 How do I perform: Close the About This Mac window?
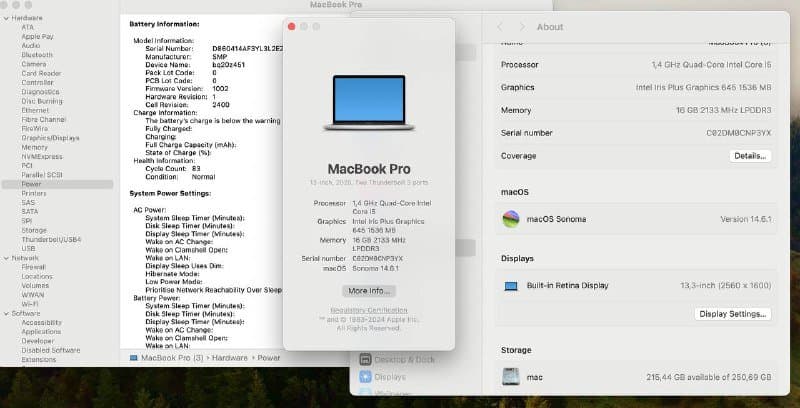point(291,27)
